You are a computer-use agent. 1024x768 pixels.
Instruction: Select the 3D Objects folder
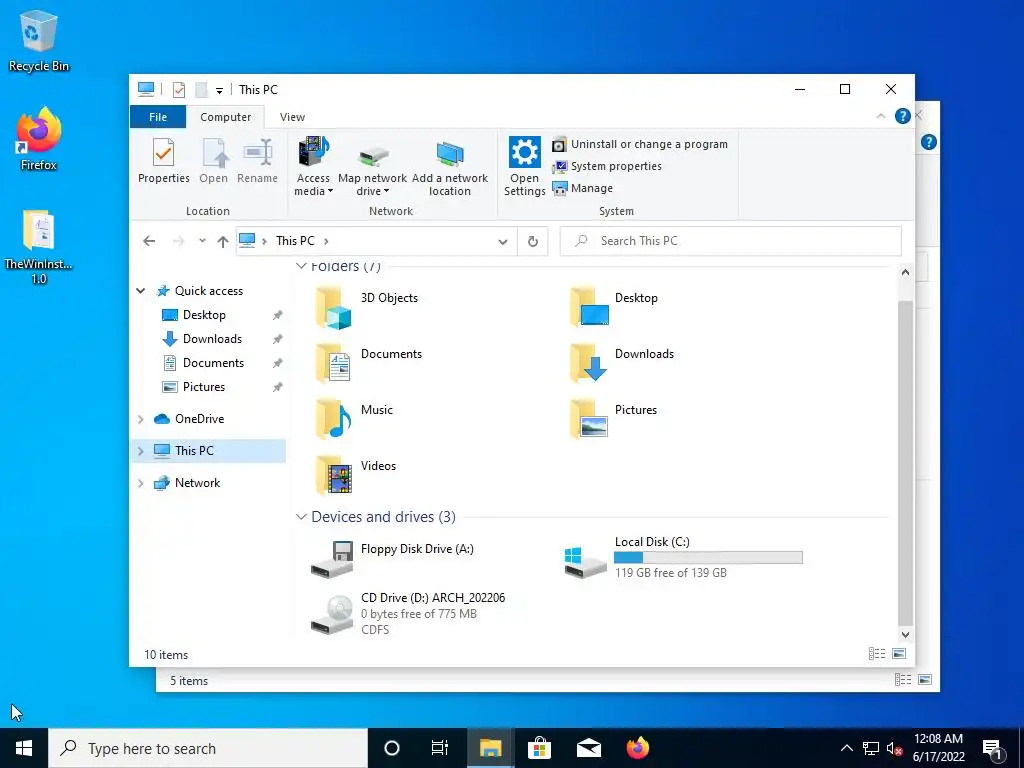tap(368, 307)
